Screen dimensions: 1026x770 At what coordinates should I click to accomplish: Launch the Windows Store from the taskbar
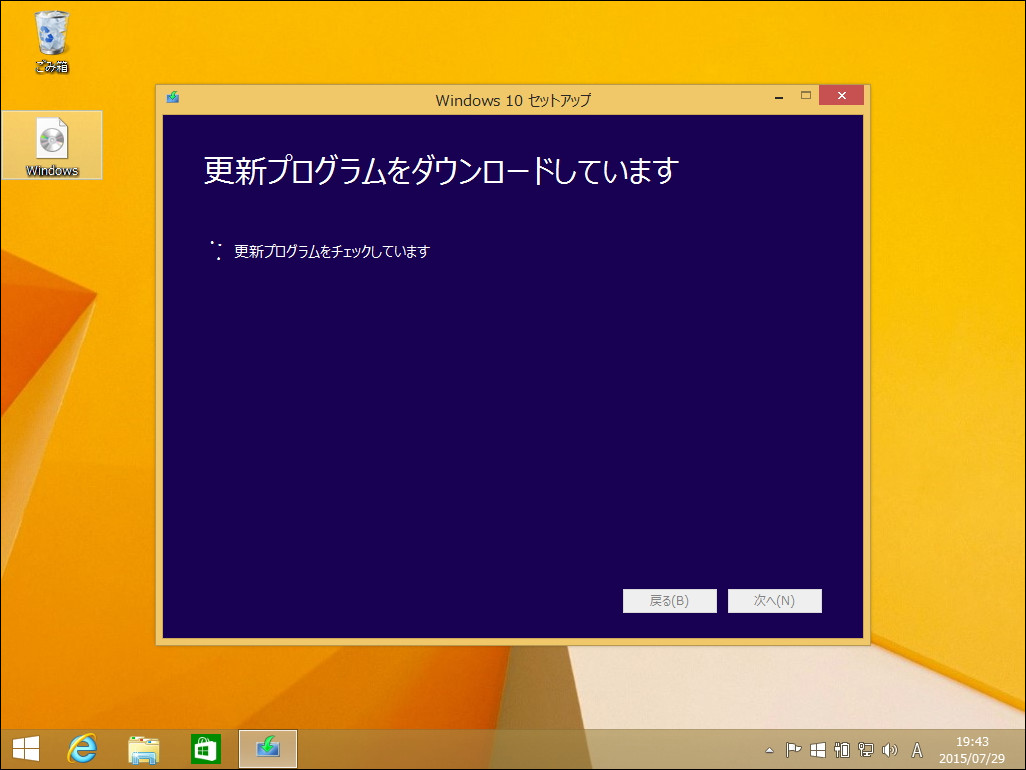(x=206, y=748)
